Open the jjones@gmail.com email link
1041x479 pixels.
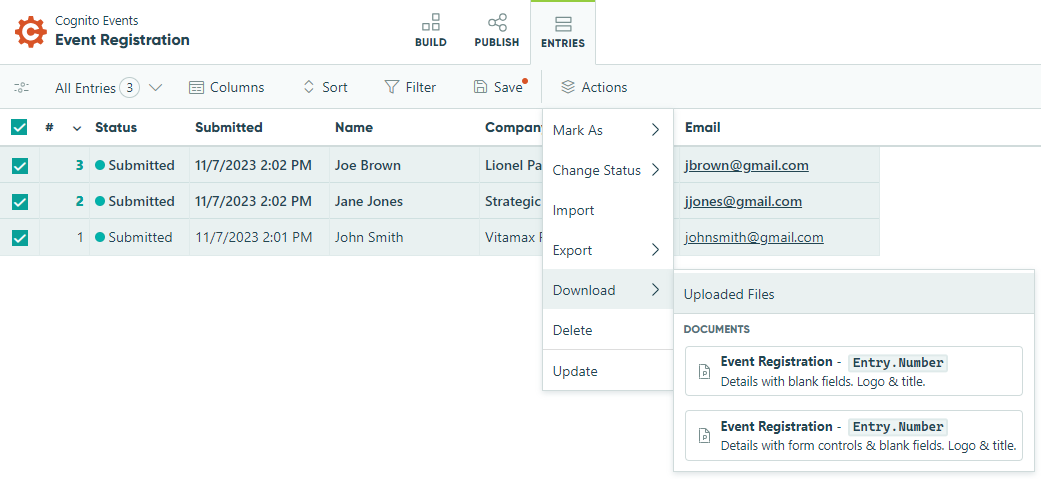pos(744,201)
